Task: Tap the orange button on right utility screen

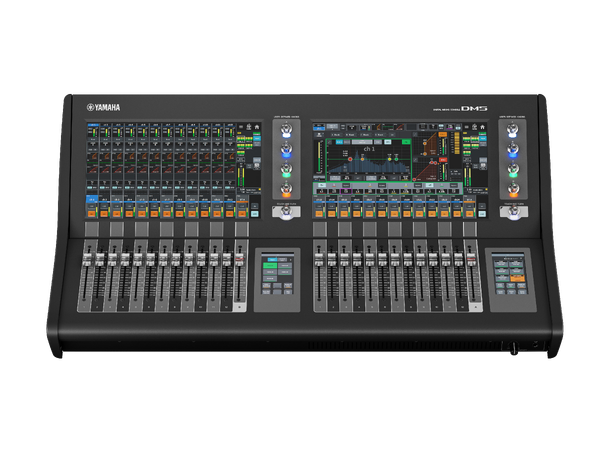Action: (x=517, y=278)
